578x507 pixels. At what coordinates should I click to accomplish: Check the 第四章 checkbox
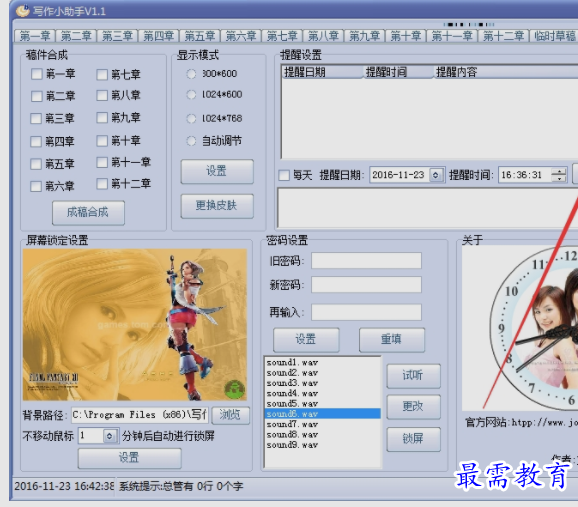[36, 142]
